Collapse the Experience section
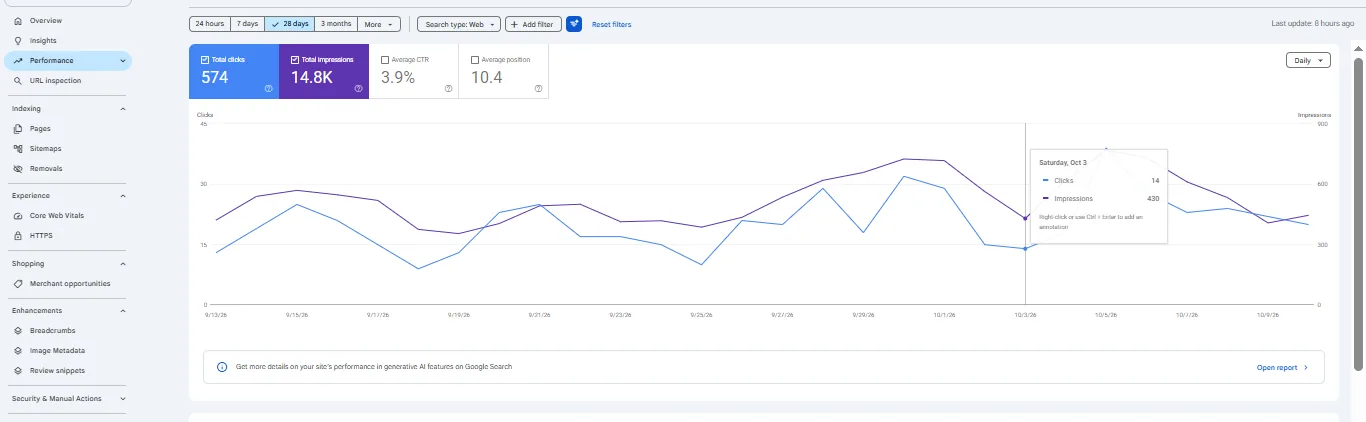The height and width of the screenshot is (422, 1366). 123,196
